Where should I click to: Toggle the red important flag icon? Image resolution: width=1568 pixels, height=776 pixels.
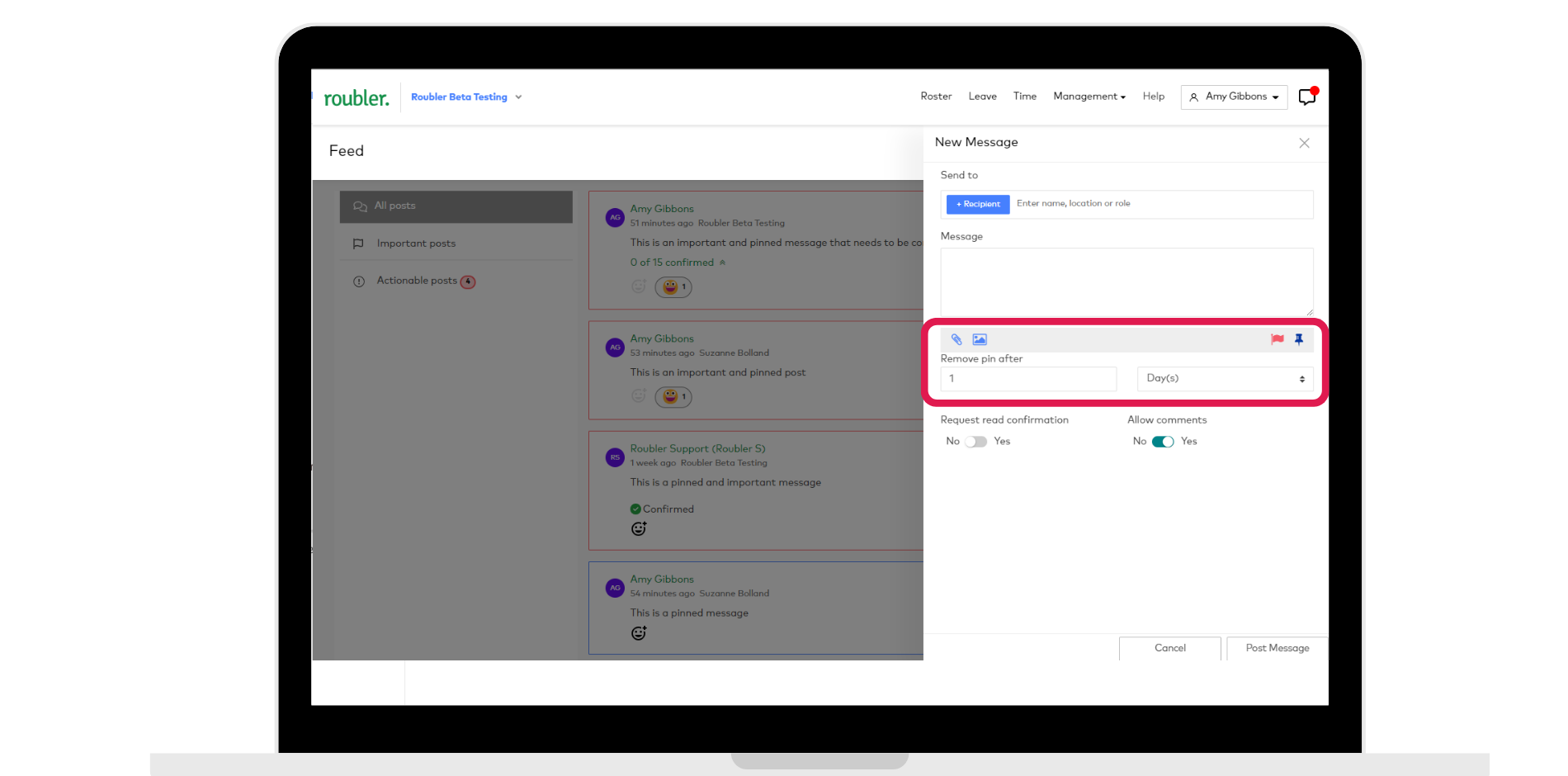[x=1278, y=339]
